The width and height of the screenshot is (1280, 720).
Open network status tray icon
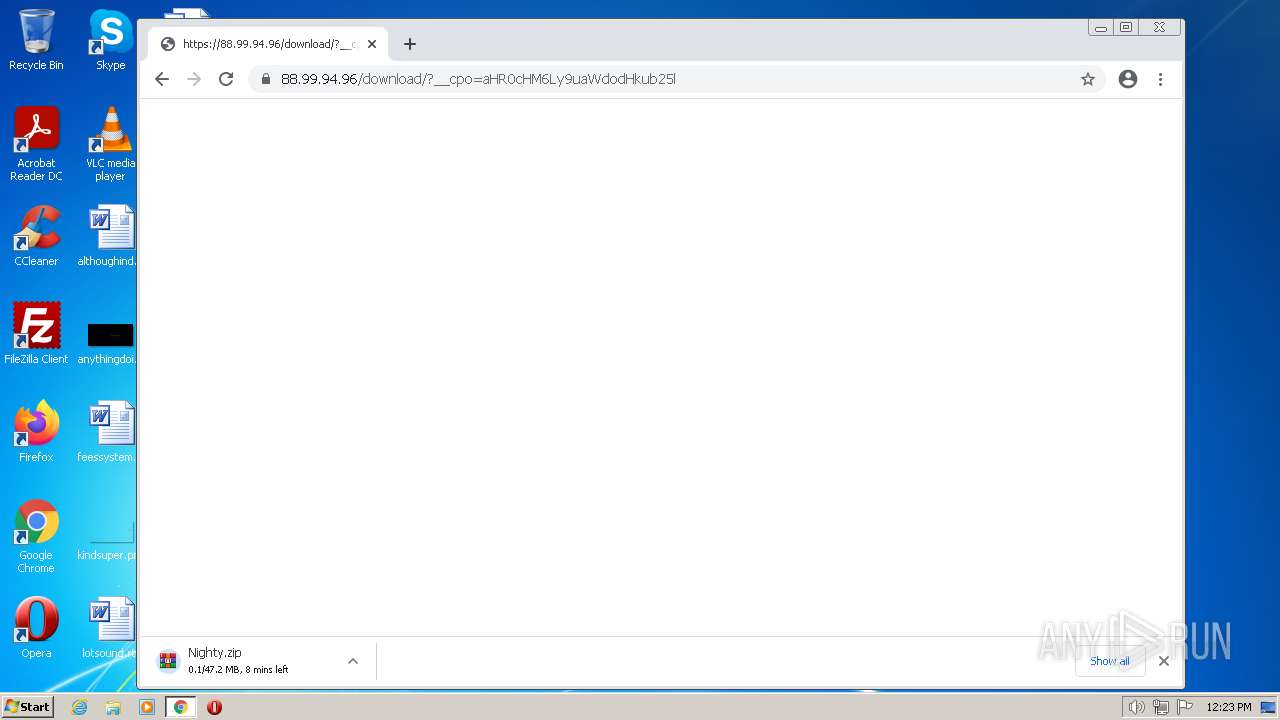[1160, 707]
